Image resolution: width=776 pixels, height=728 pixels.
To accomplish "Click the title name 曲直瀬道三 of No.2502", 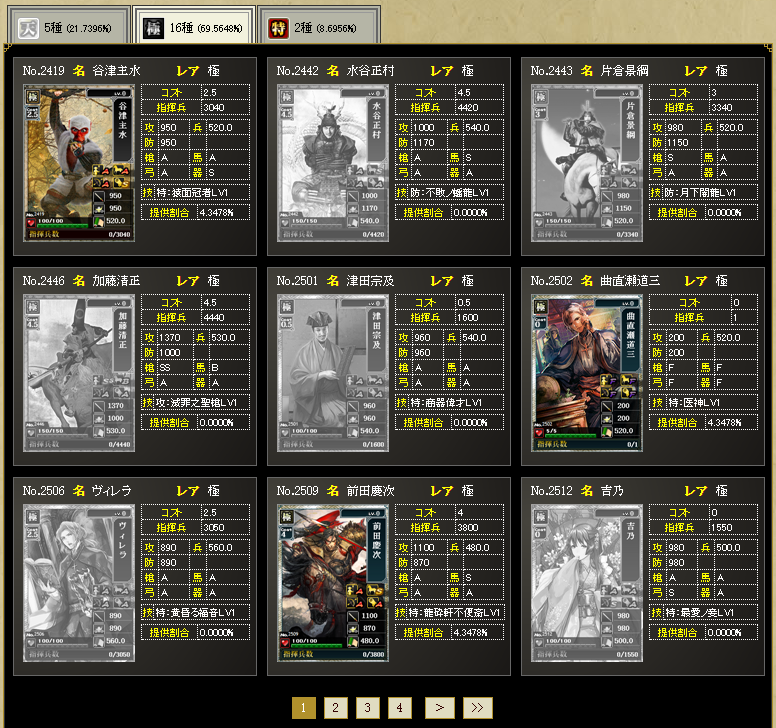I will 630,281.
